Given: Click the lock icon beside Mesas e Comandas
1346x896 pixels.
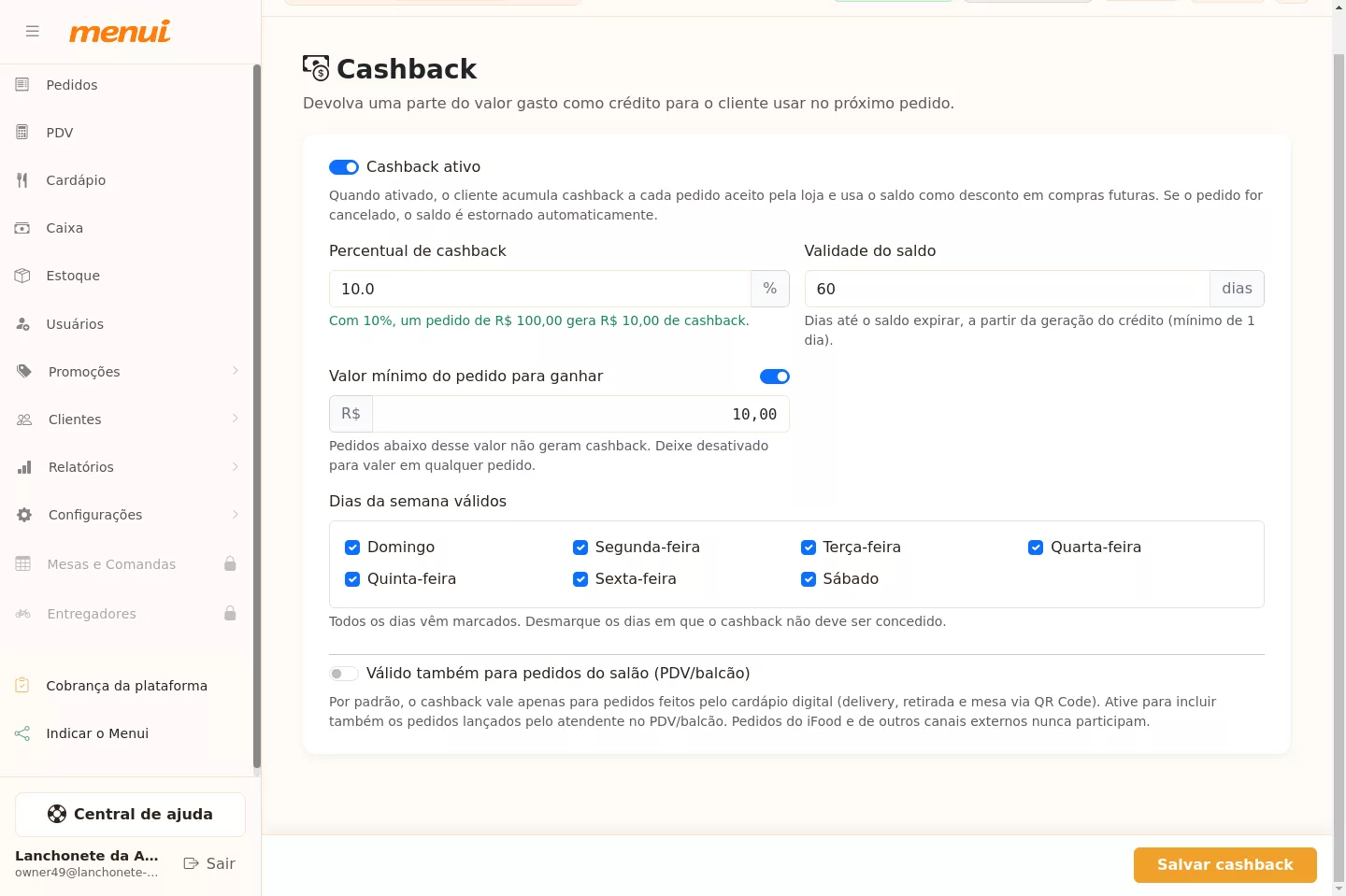Looking at the screenshot, I should pos(230,563).
